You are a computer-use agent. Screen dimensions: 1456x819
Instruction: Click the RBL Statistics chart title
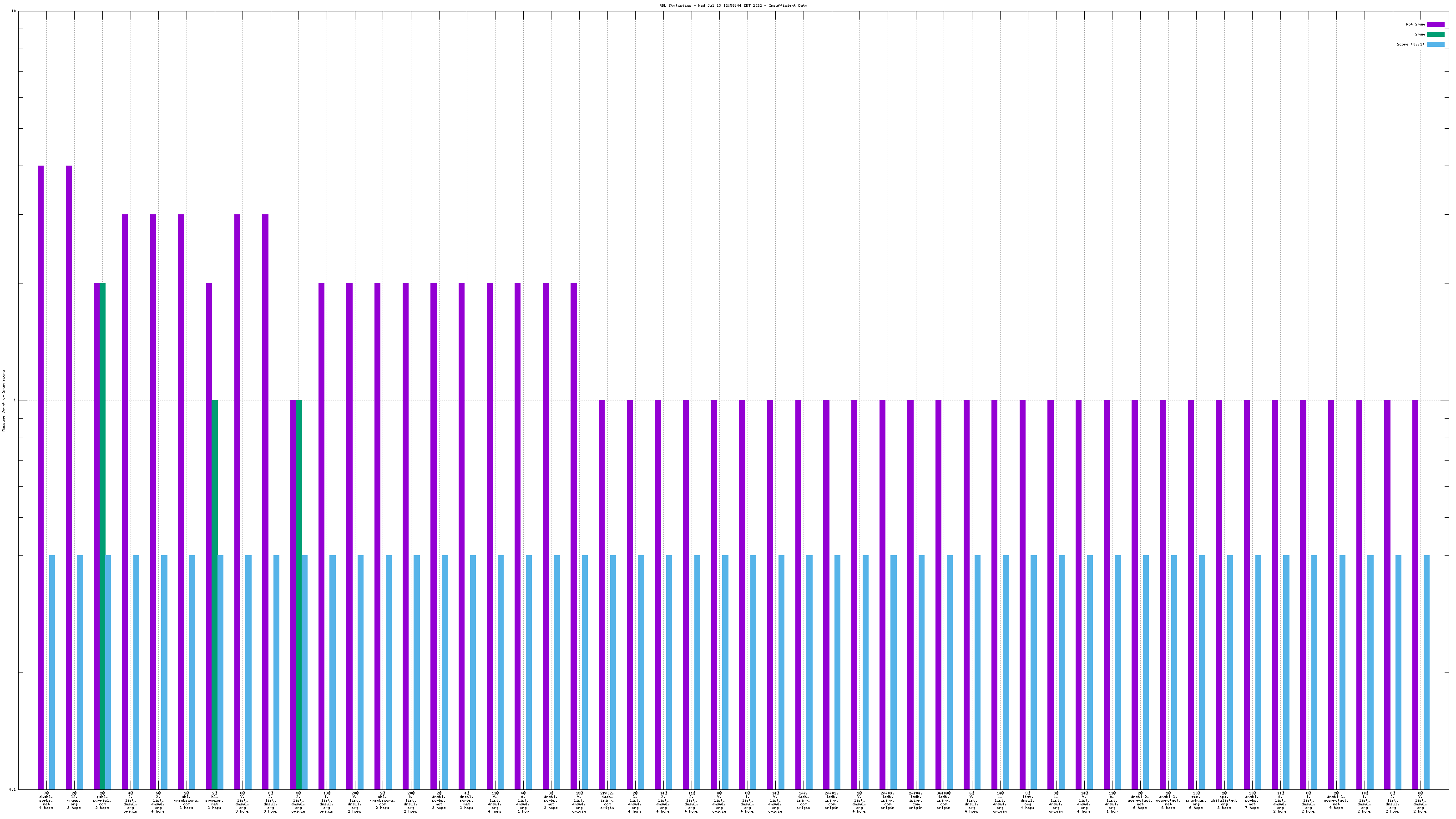pos(733,5)
